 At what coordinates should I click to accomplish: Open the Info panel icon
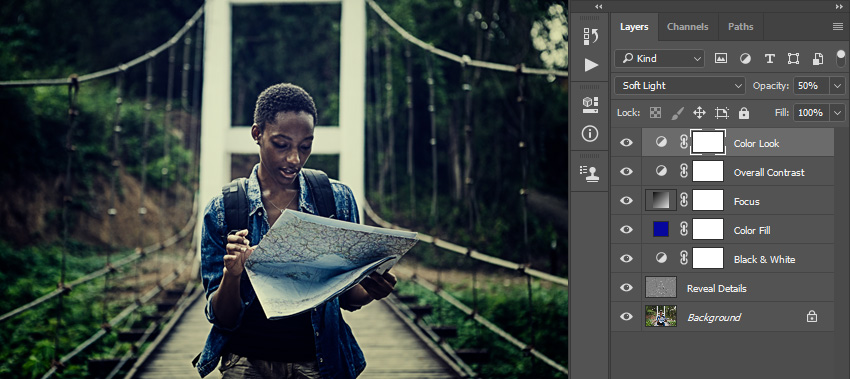(x=590, y=133)
